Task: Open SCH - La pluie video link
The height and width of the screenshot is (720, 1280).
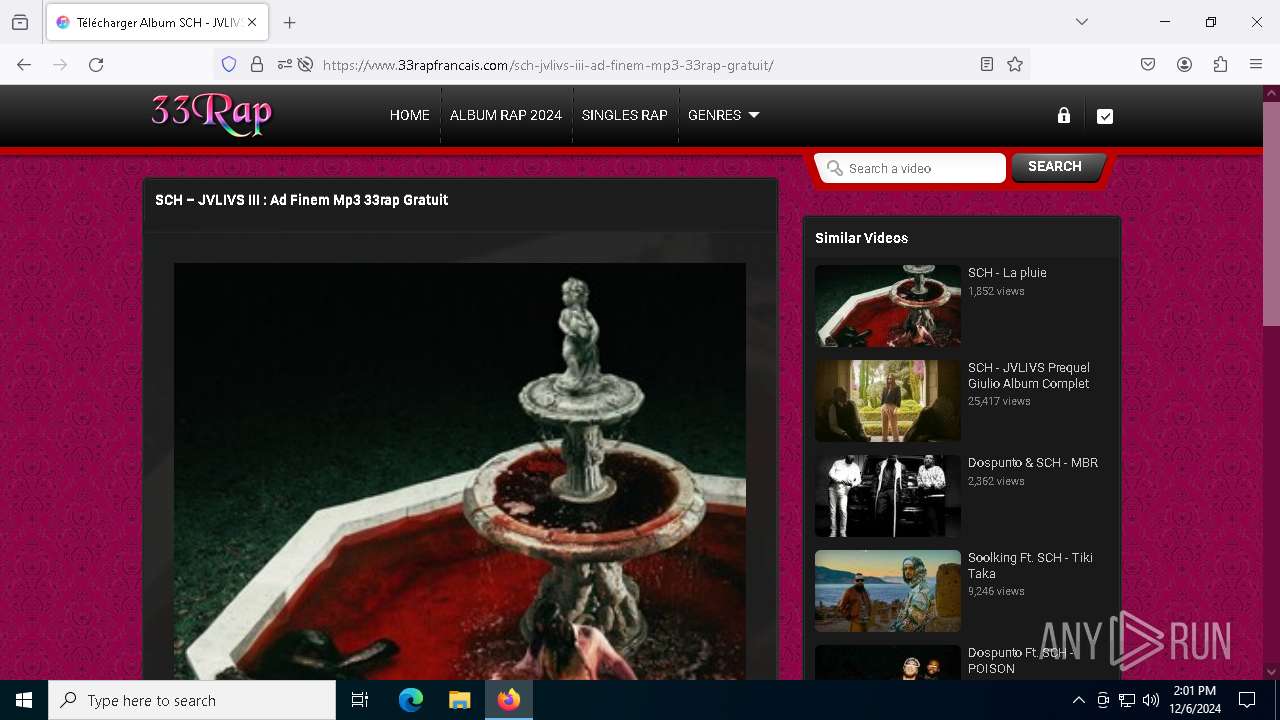Action: 1007,272
